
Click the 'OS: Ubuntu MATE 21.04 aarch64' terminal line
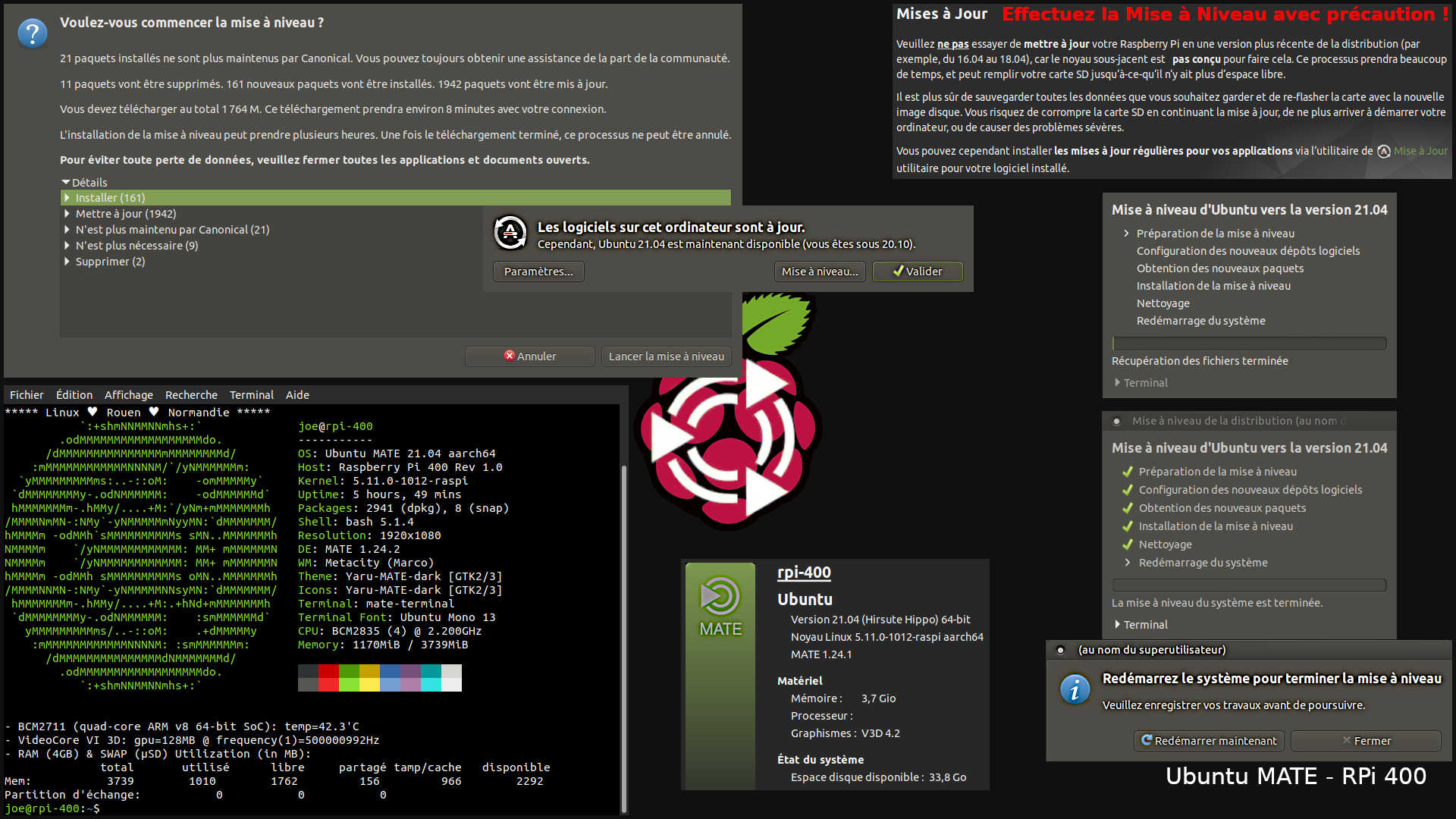[397, 453]
